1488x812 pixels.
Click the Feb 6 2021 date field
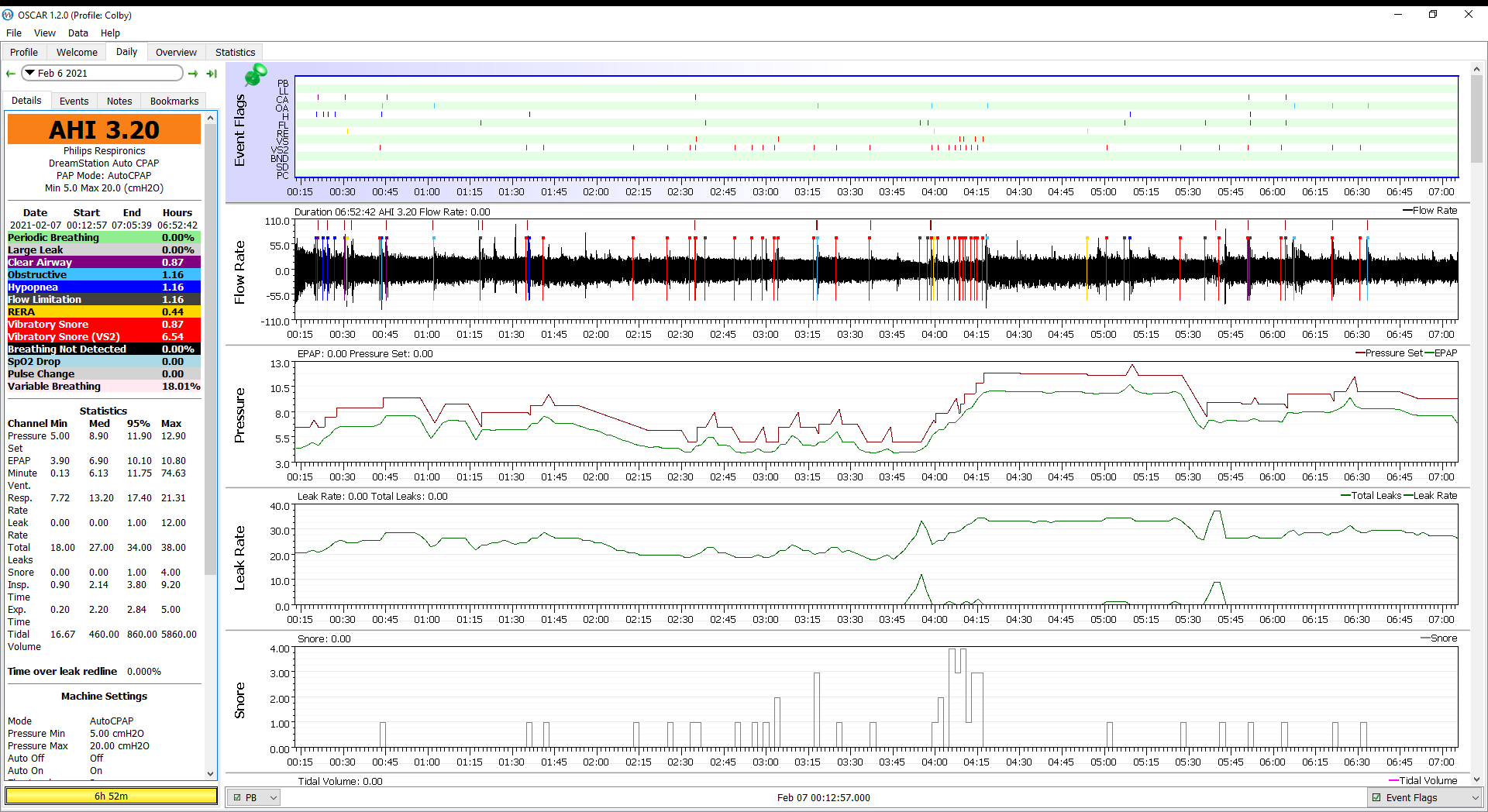click(x=102, y=73)
